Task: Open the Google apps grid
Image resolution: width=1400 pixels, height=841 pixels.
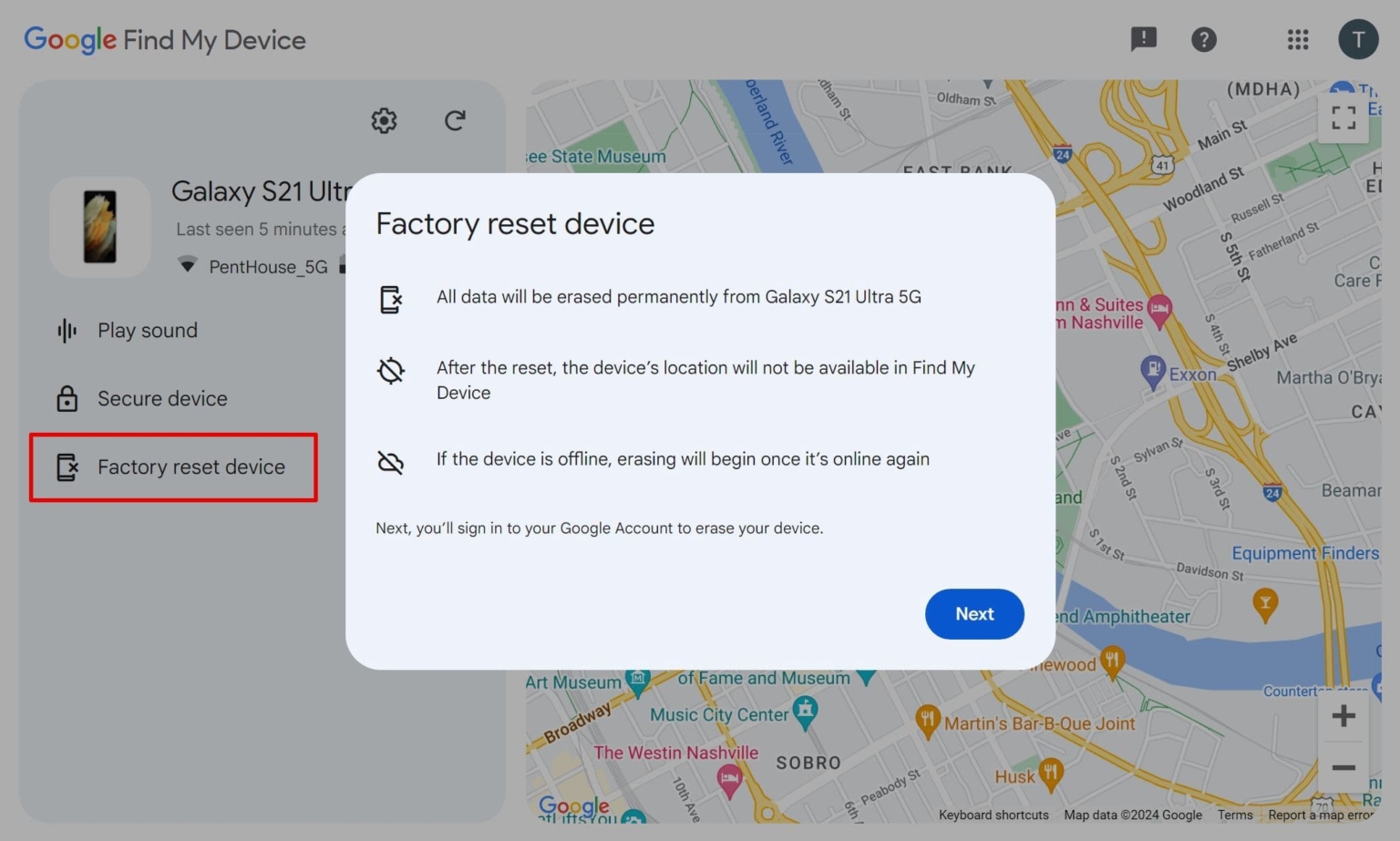Action: (x=1298, y=39)
